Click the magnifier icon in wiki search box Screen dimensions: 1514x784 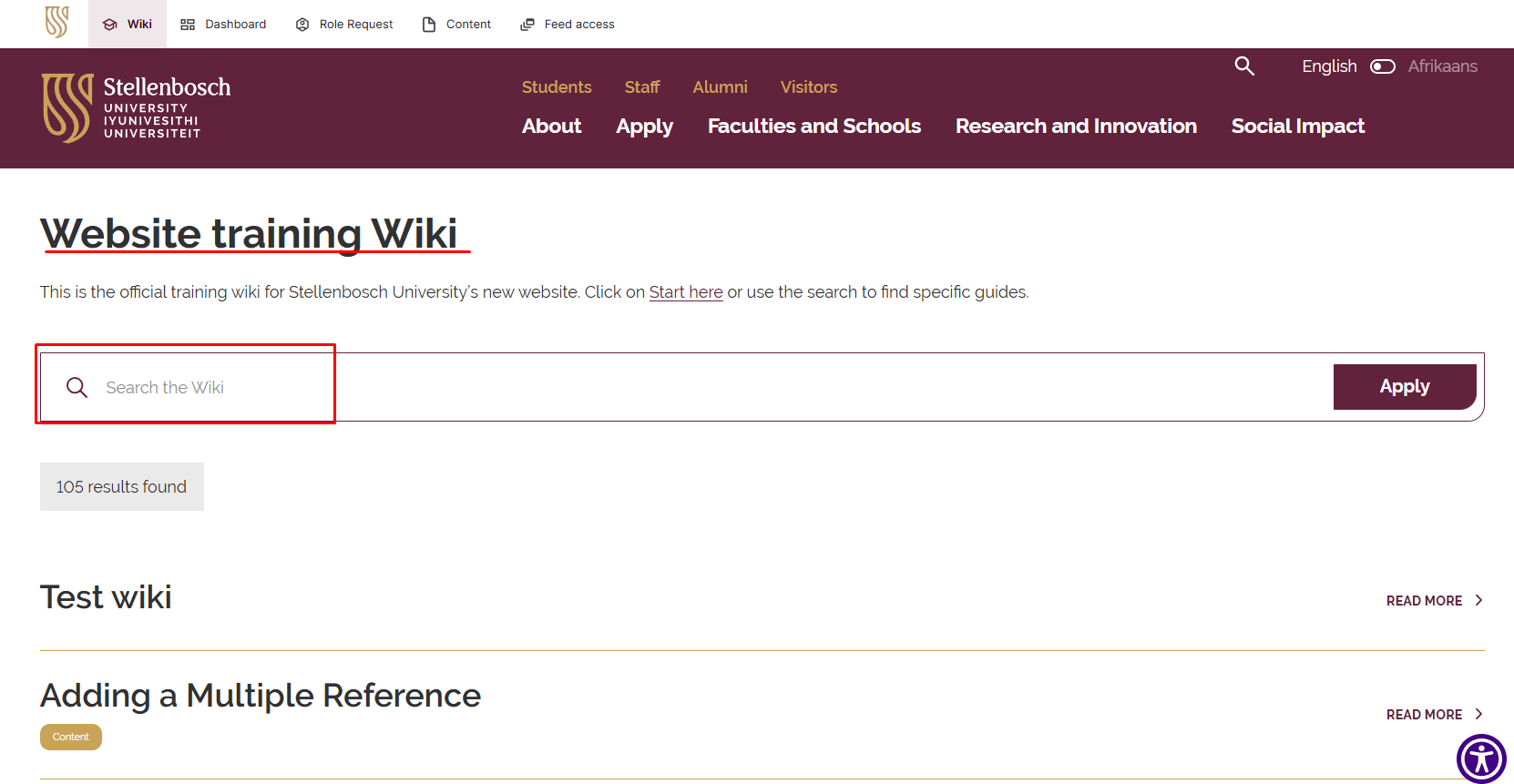77,388
